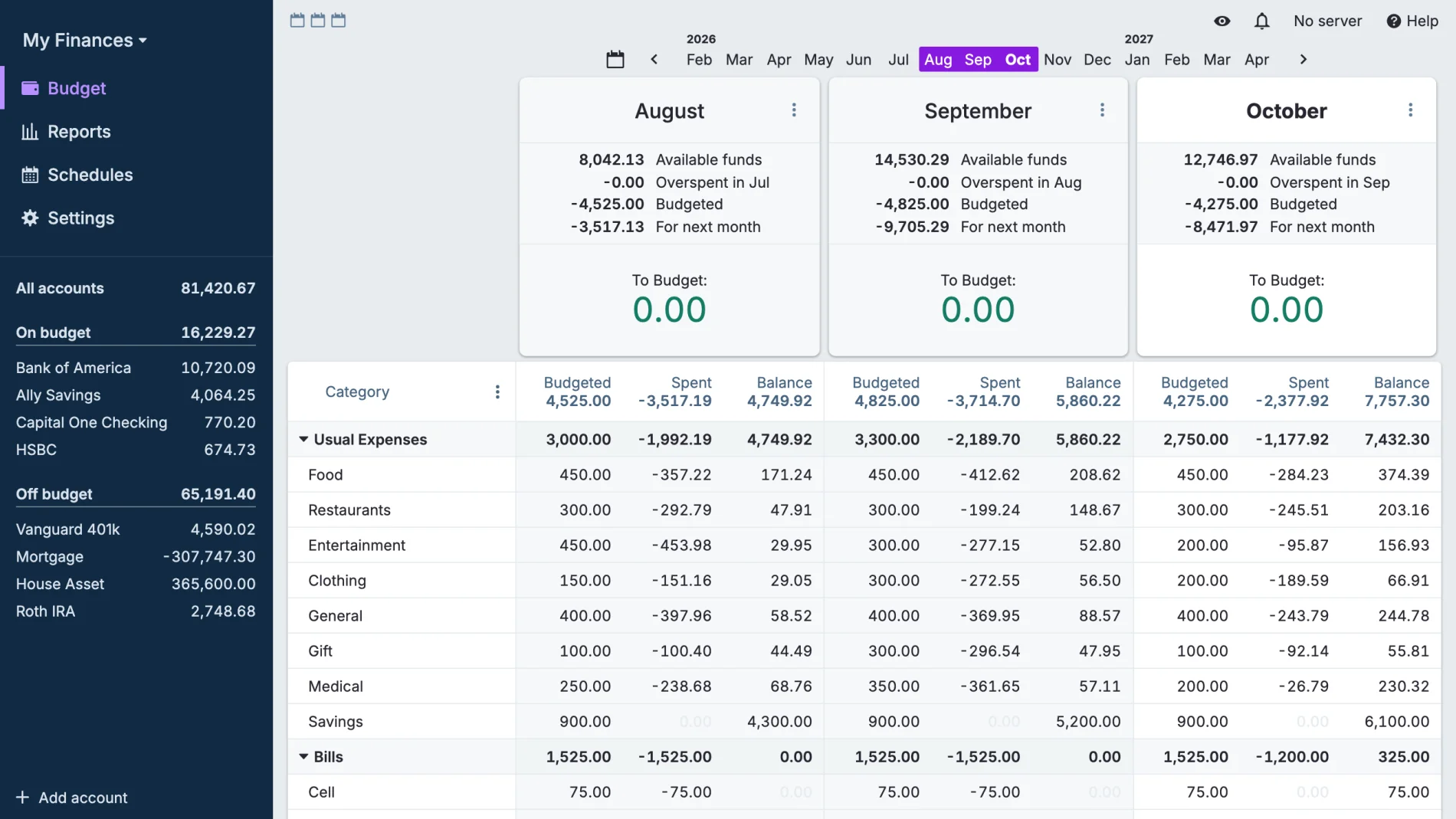Add a new account
The width and height of the screenshot is (1456, 819).
point(72,798)
